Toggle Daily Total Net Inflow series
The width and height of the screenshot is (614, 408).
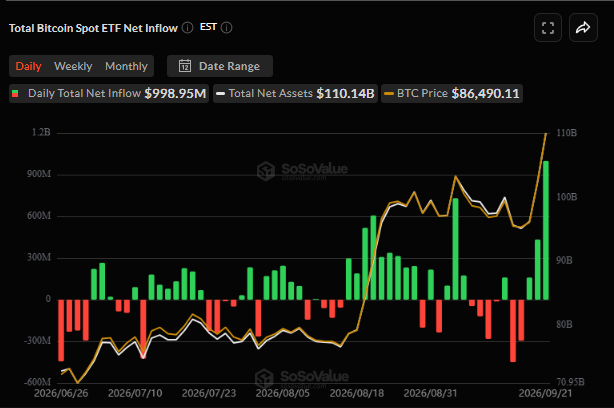point(109,94)
